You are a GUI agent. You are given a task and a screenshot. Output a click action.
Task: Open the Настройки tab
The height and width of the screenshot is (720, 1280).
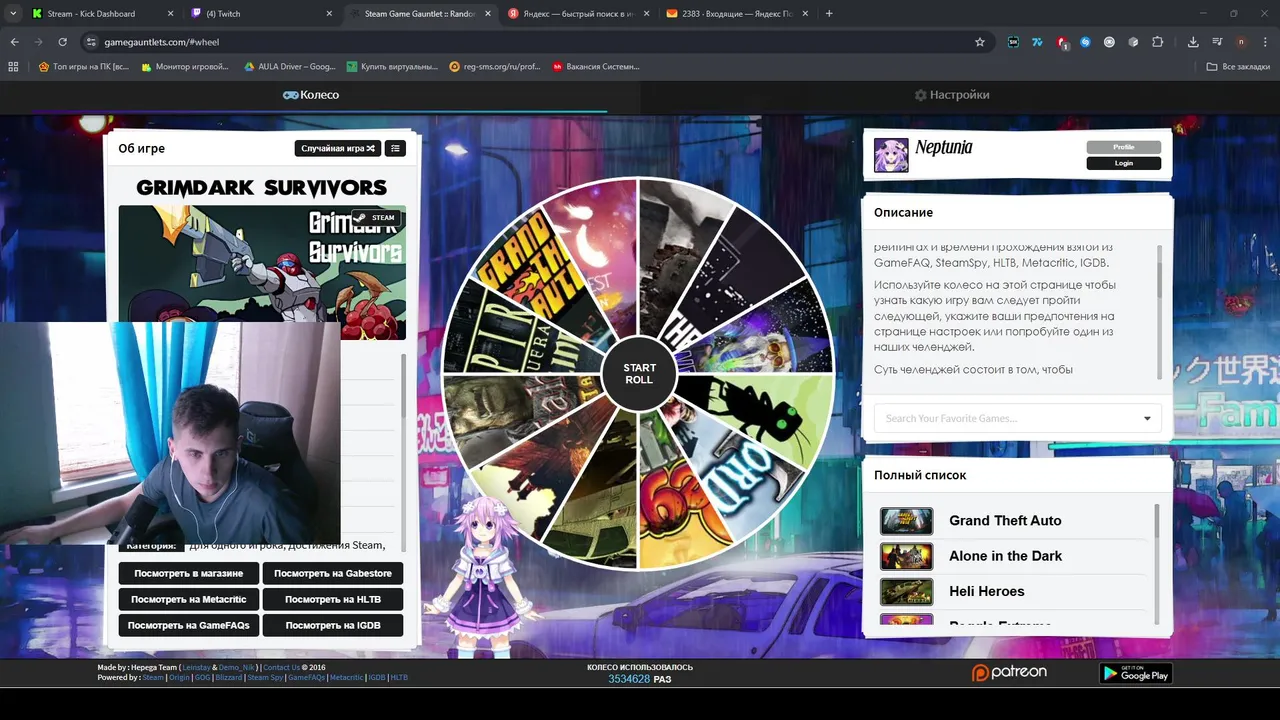952,95
